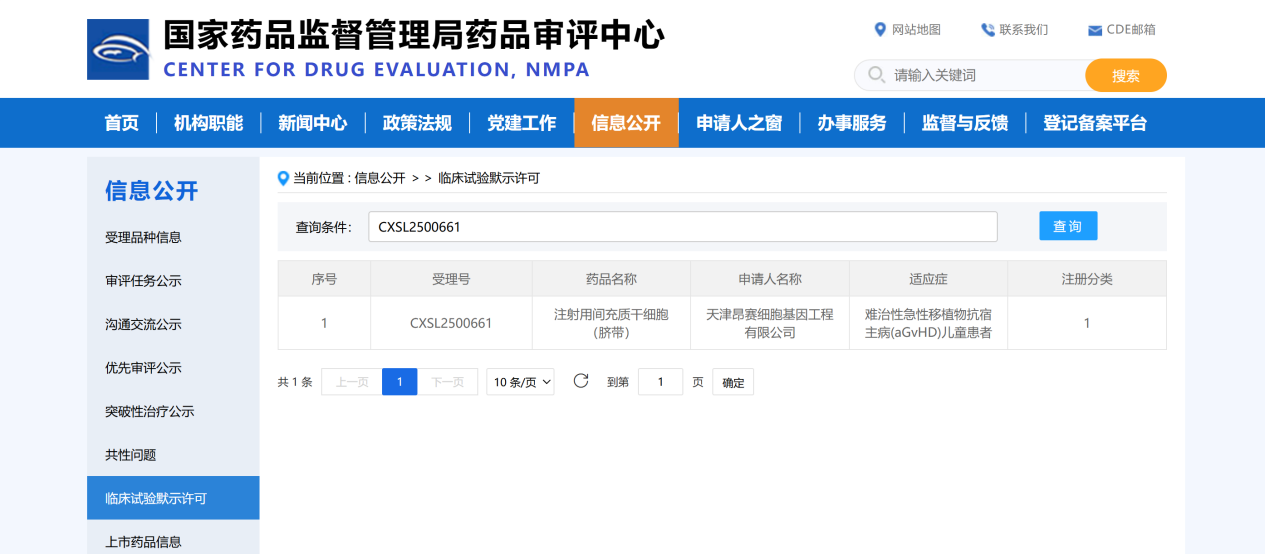This screenshot has height=554, width=1265.
Task: Select 政策法规 in the top navigation
Action: (417, 123)
